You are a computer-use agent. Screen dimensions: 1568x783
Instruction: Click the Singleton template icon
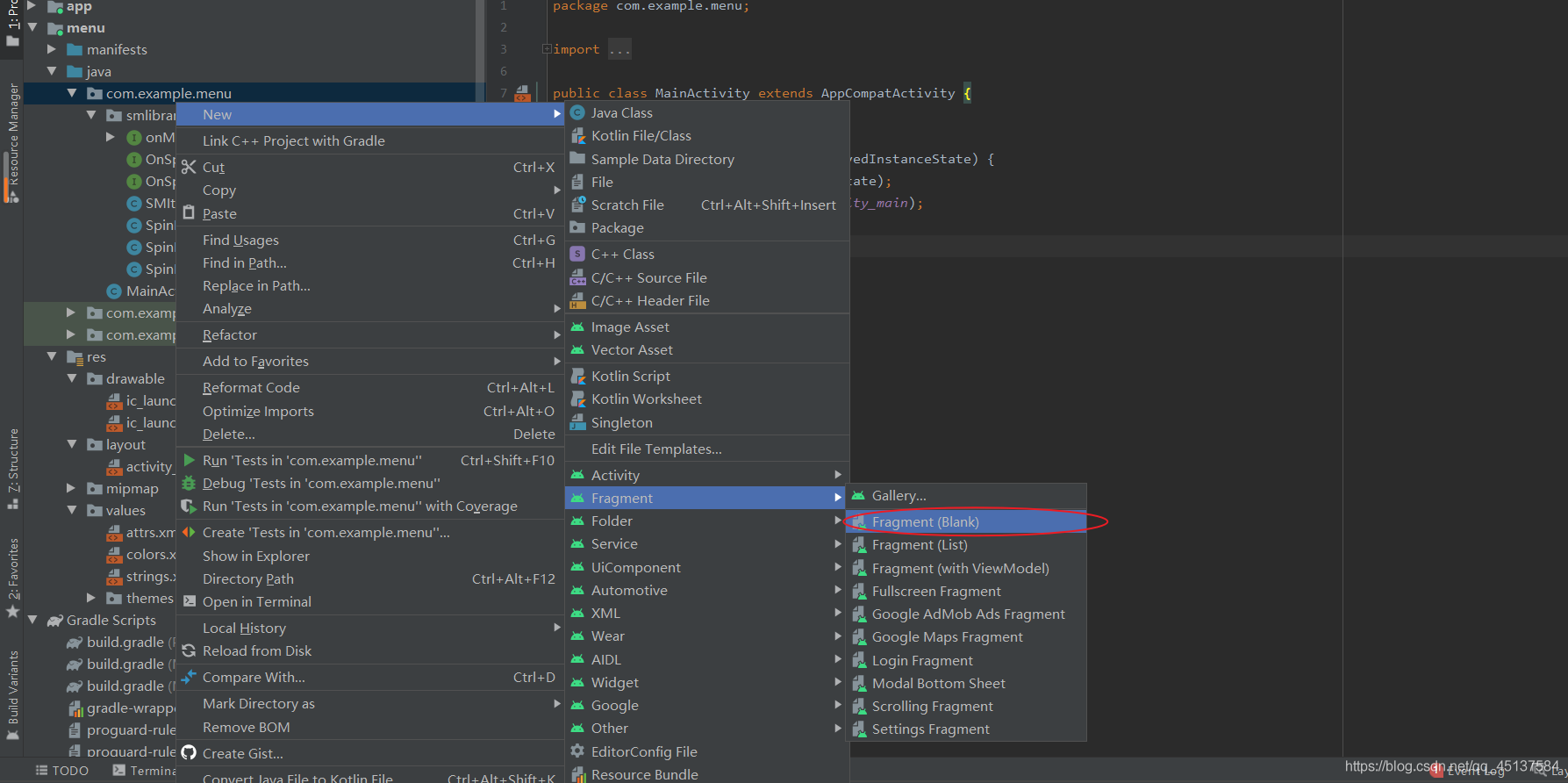(577, 422)
